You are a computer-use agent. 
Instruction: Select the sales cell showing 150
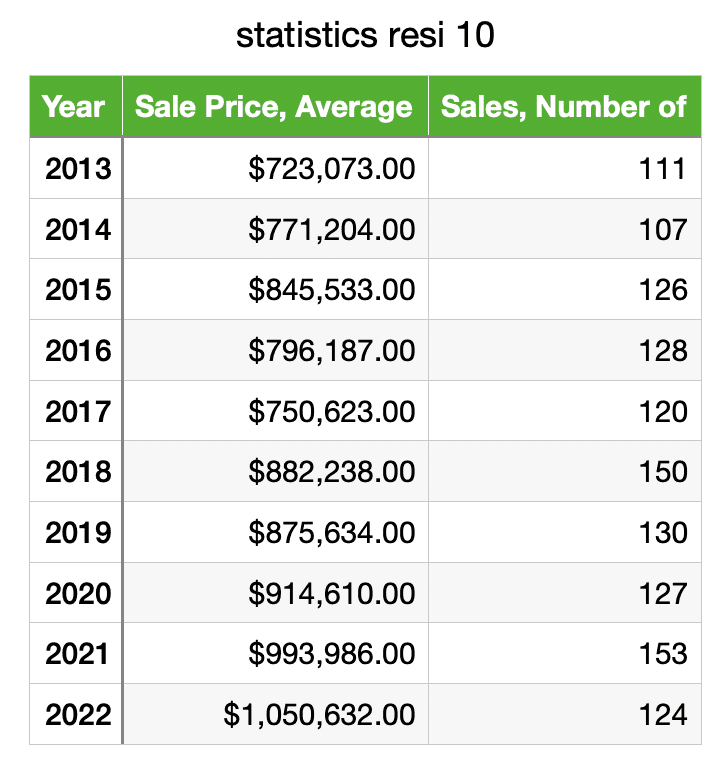point(662,472)
